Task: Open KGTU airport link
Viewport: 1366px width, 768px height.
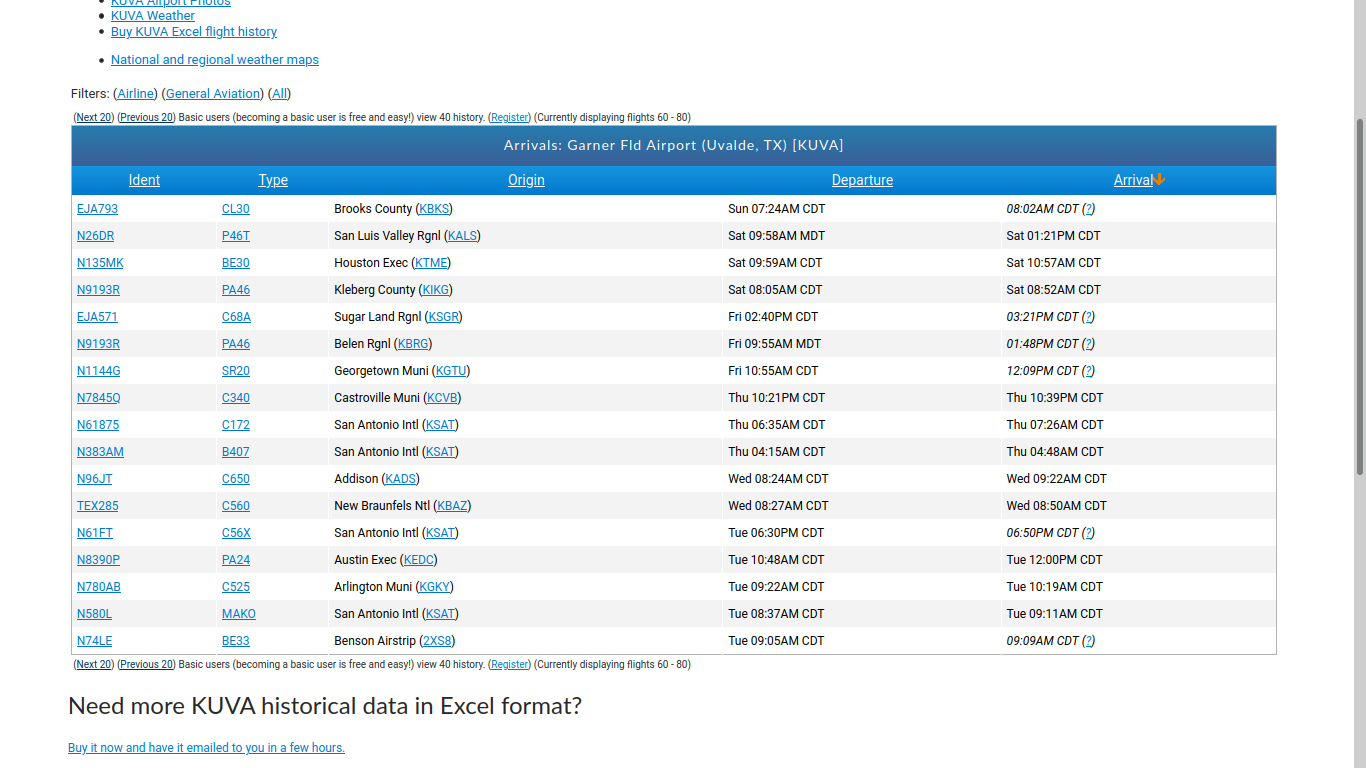Action: [451, 371]
